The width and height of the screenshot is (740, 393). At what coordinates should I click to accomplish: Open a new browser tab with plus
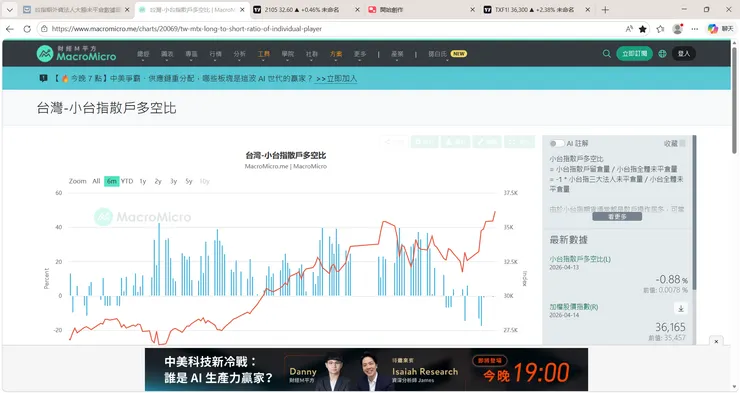tap(605, 9)
